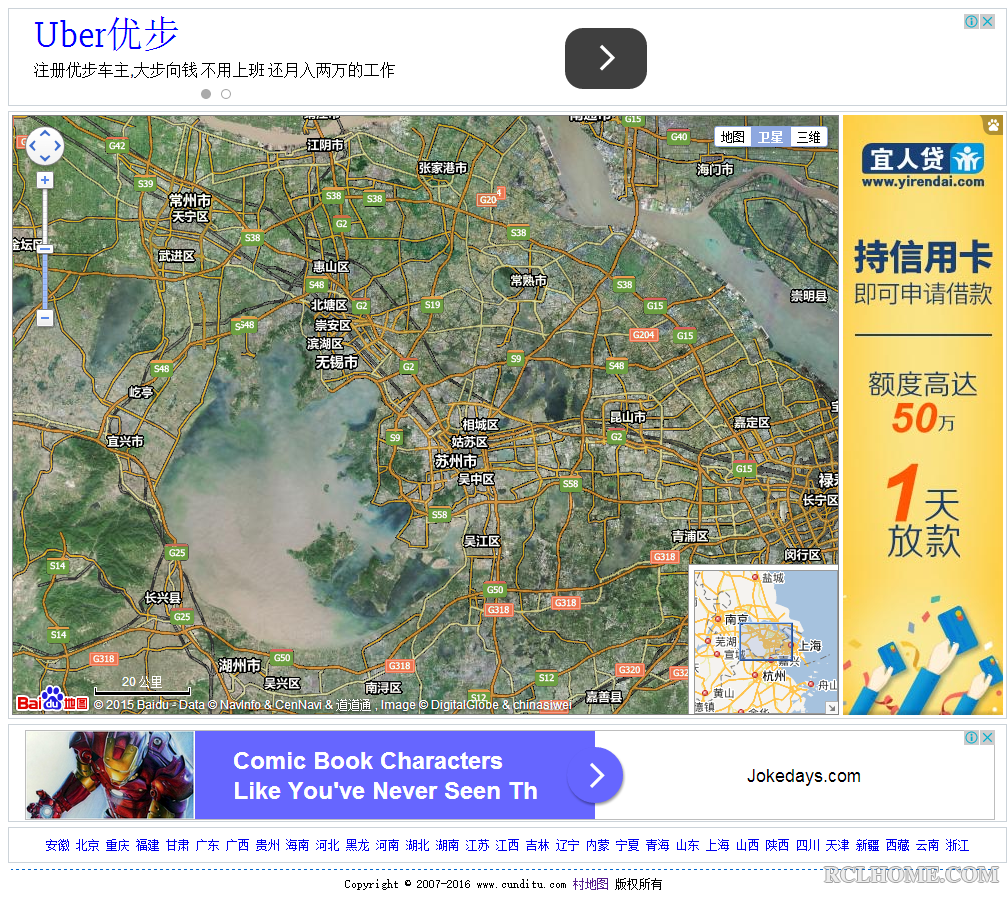1007x899 pixels.
Task: Open the 山西 province link
Action: tap(748, 845)
